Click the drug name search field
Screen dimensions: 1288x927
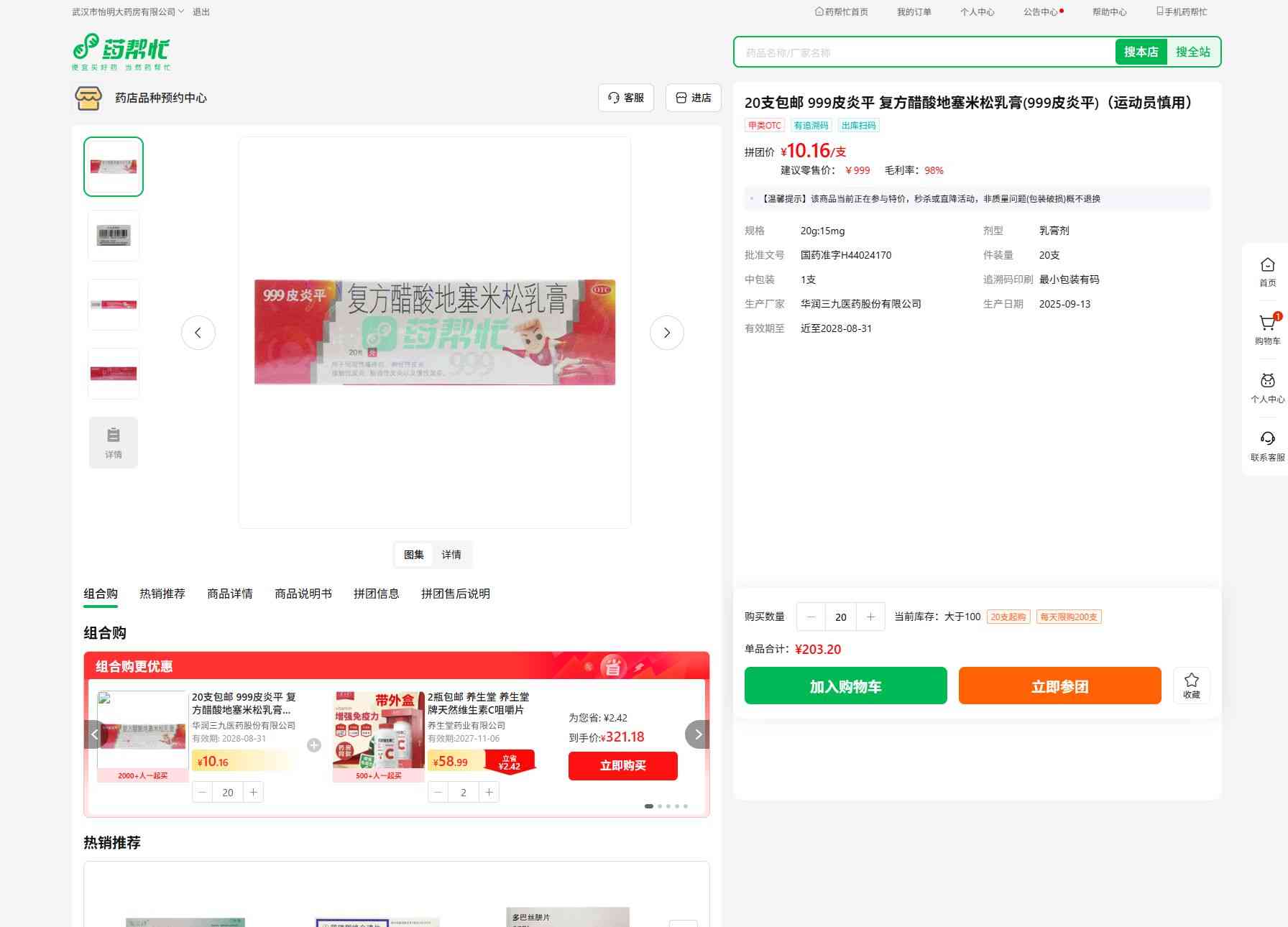pyautogui.click(x=924, y=52)
